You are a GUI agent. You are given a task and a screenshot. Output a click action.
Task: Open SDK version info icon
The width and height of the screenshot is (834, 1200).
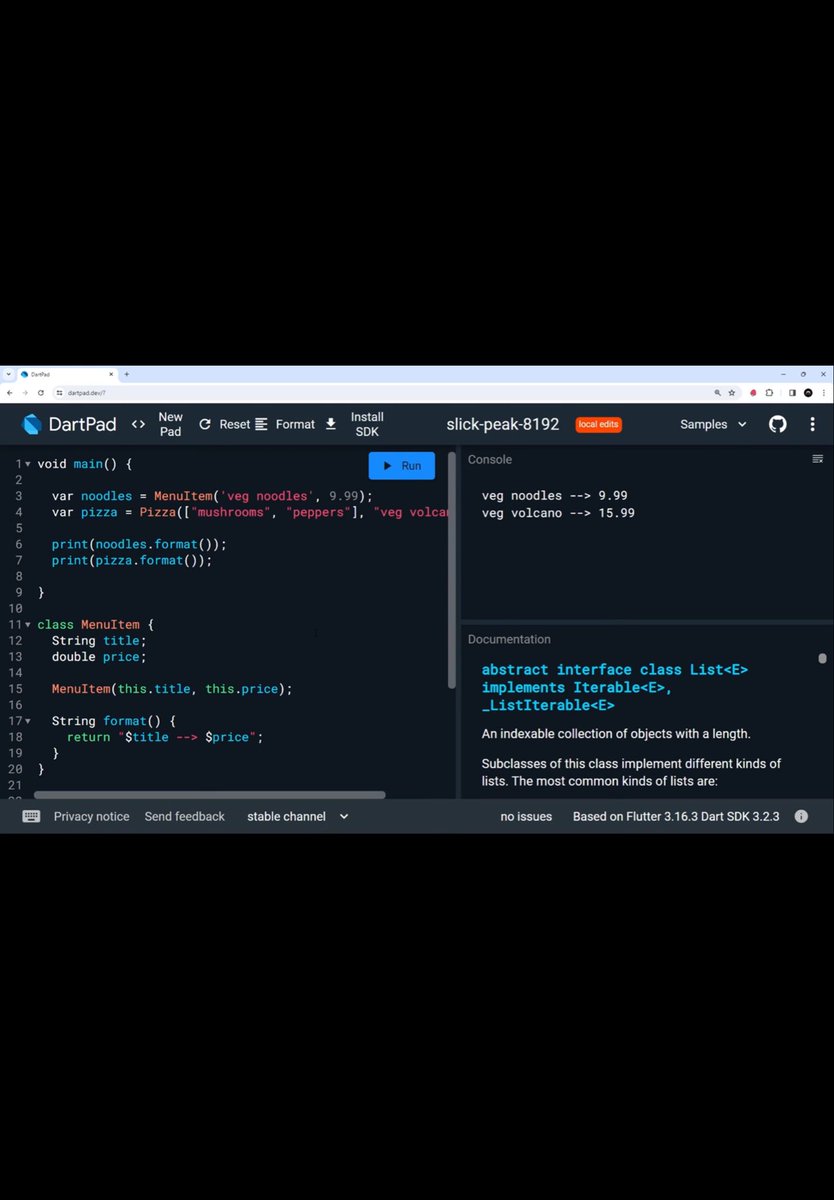[801, 816]
